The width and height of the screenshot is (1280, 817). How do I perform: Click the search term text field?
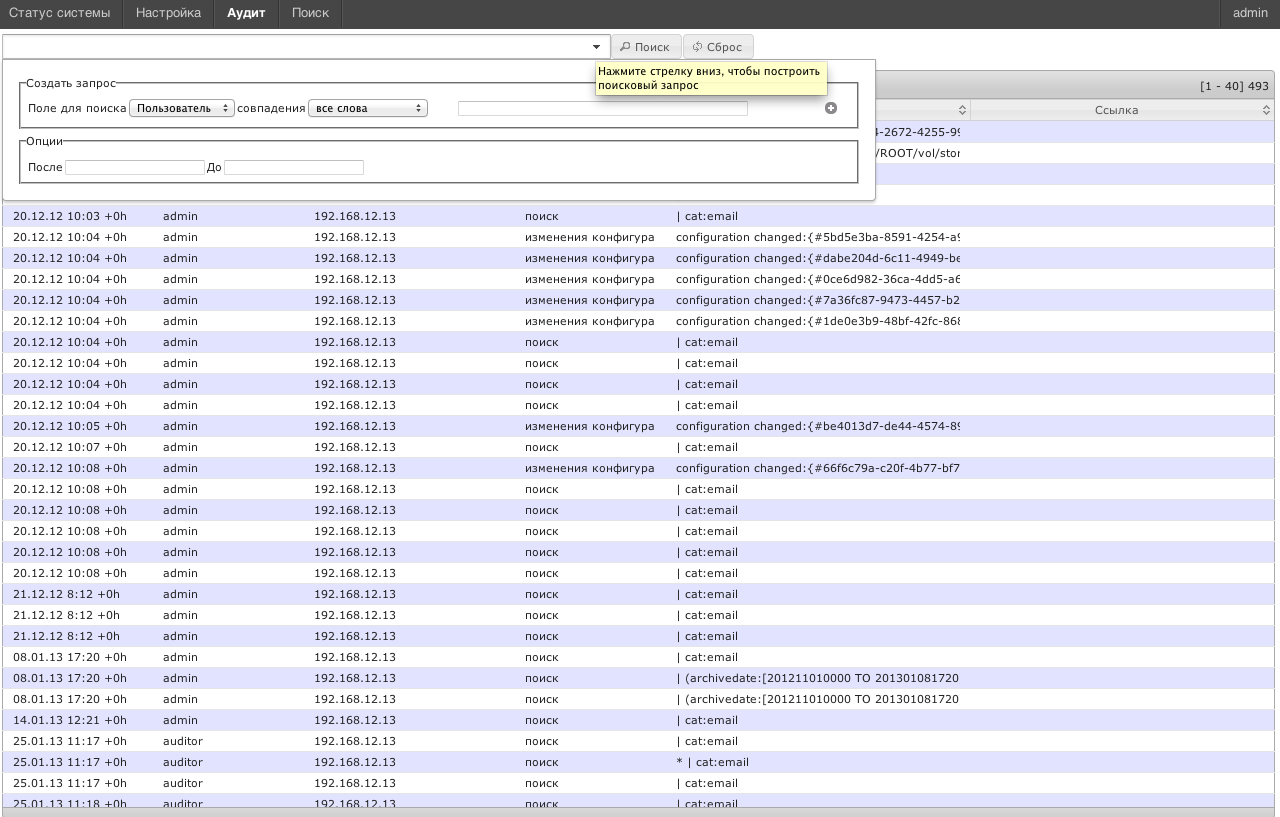point(603,108)
